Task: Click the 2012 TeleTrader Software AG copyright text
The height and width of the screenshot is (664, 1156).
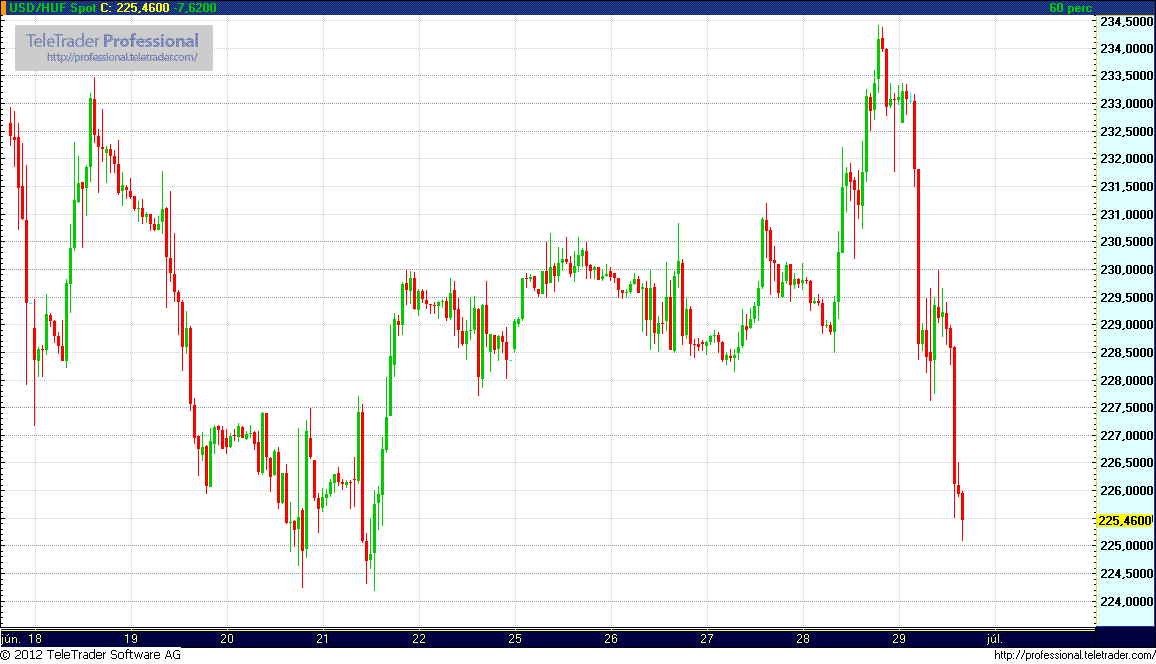Action: (91, 655)
